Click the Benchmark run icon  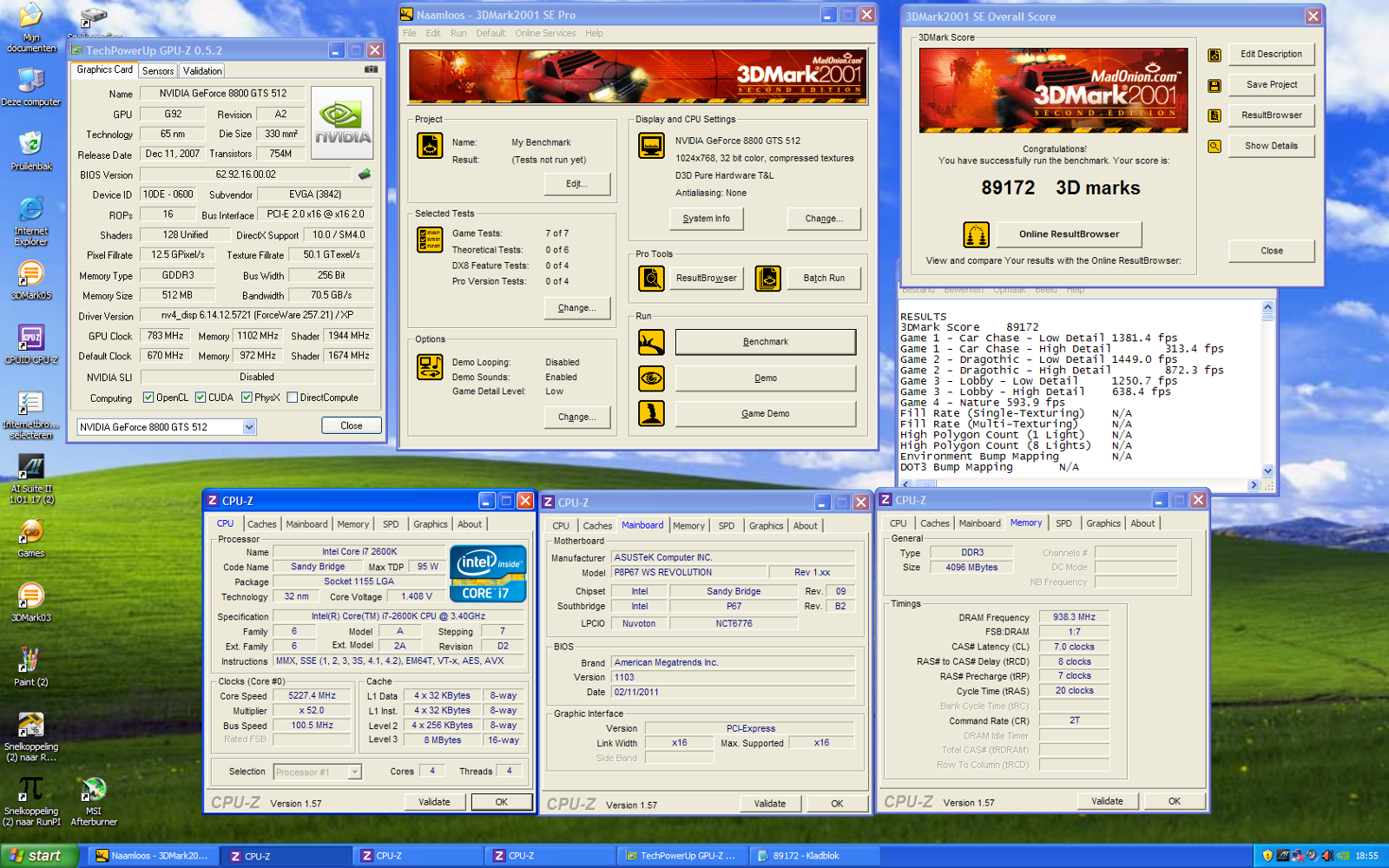(x=651, y=342)
